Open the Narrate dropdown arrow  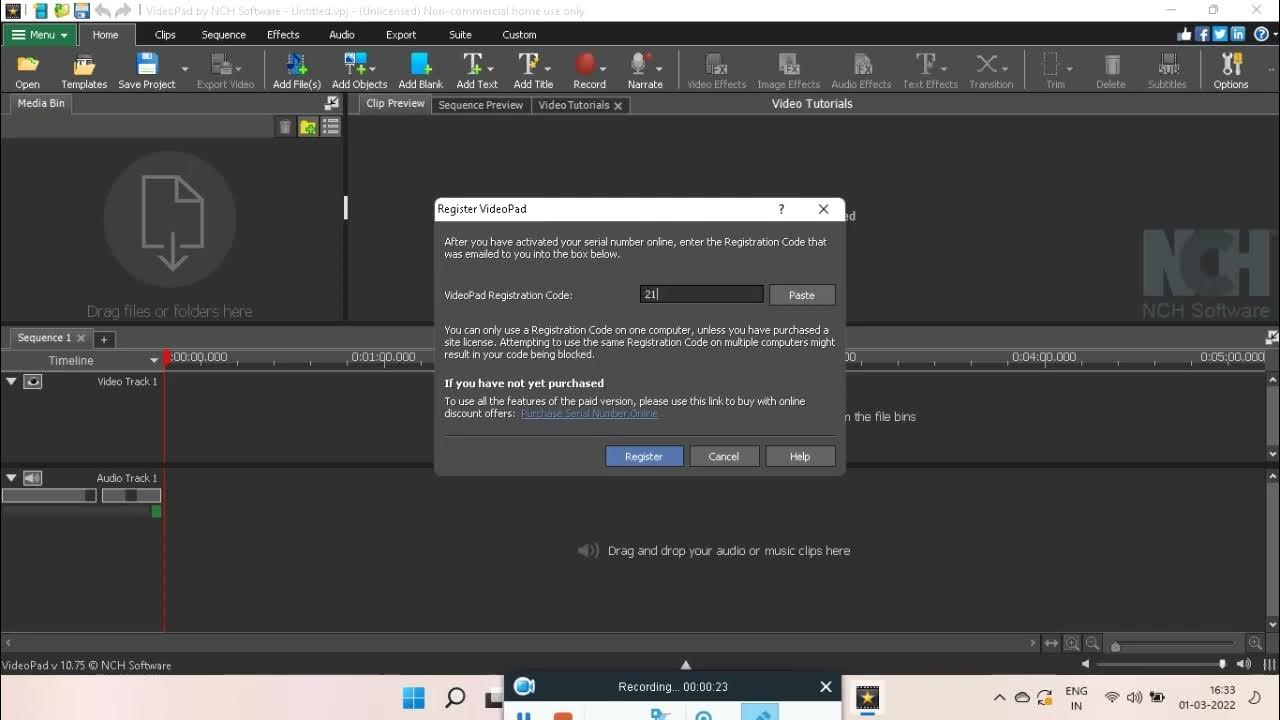point(658,69)
